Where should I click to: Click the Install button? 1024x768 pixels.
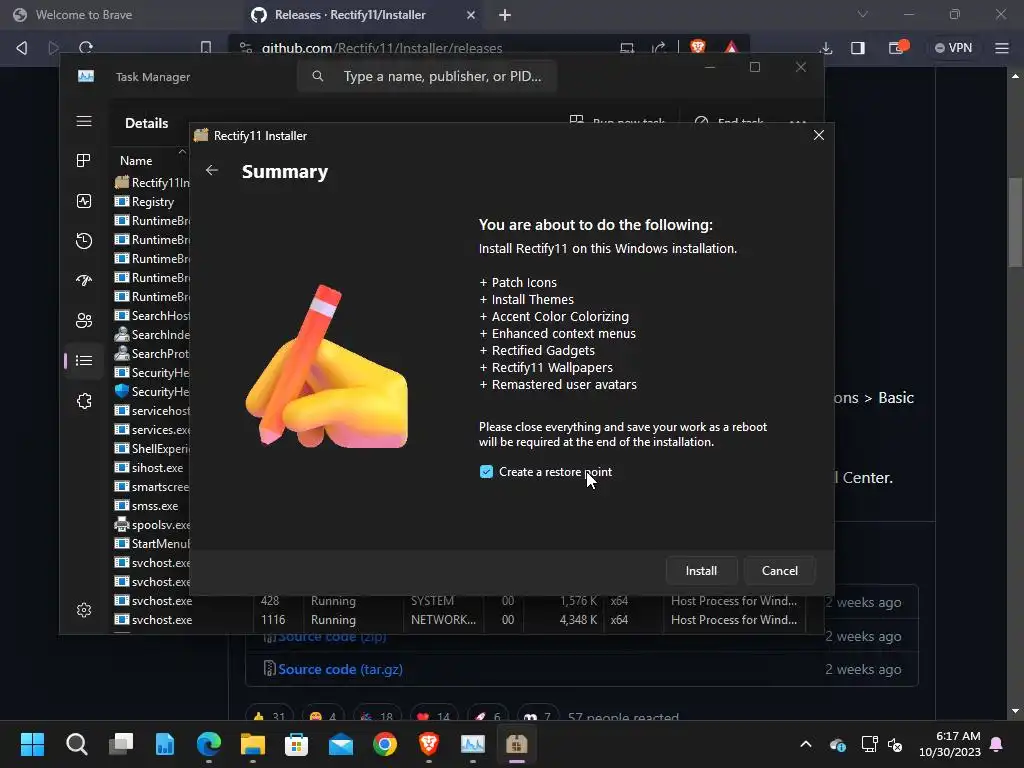point(701,571)
